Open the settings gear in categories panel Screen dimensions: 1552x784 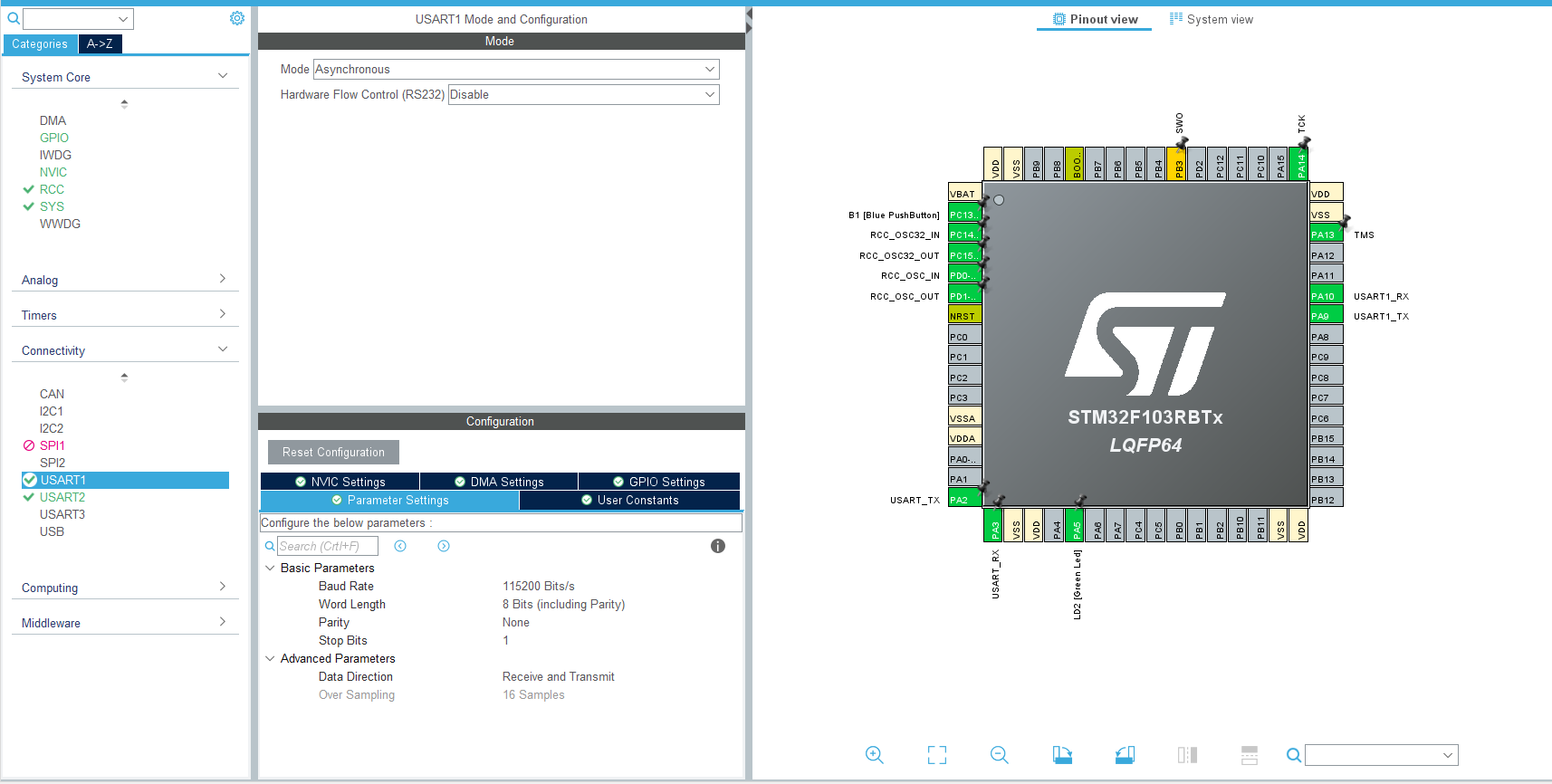pos(237,18)
